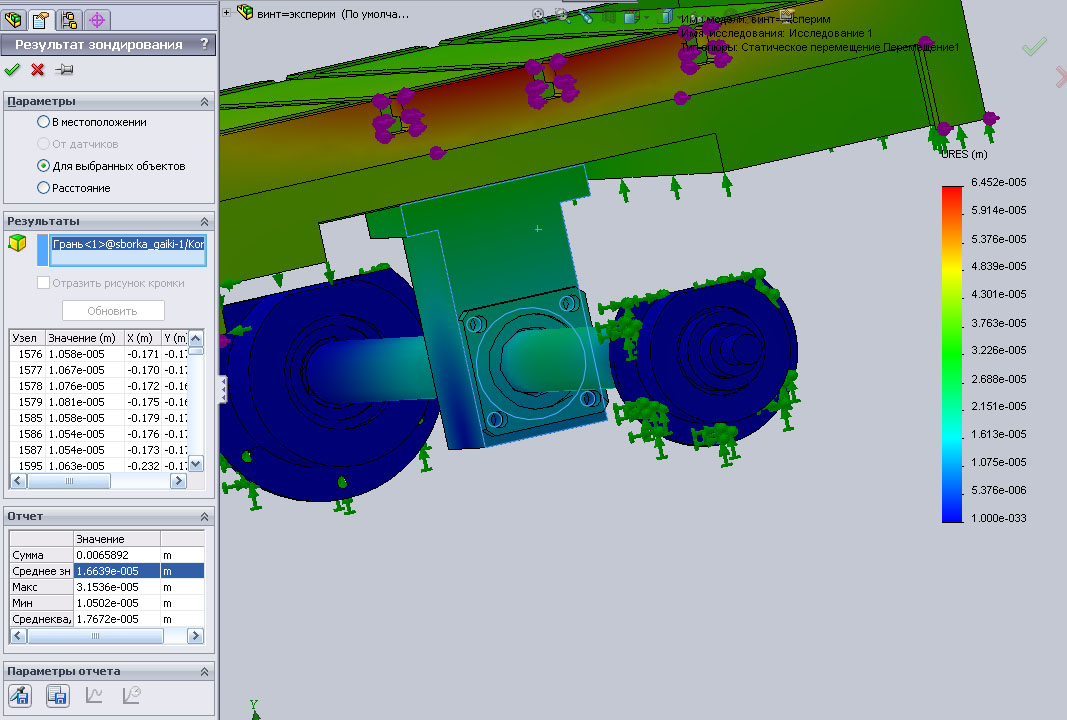Click the results table scroll right arrow
Viewport: 1067px width, 720px height.
(178, 481)
